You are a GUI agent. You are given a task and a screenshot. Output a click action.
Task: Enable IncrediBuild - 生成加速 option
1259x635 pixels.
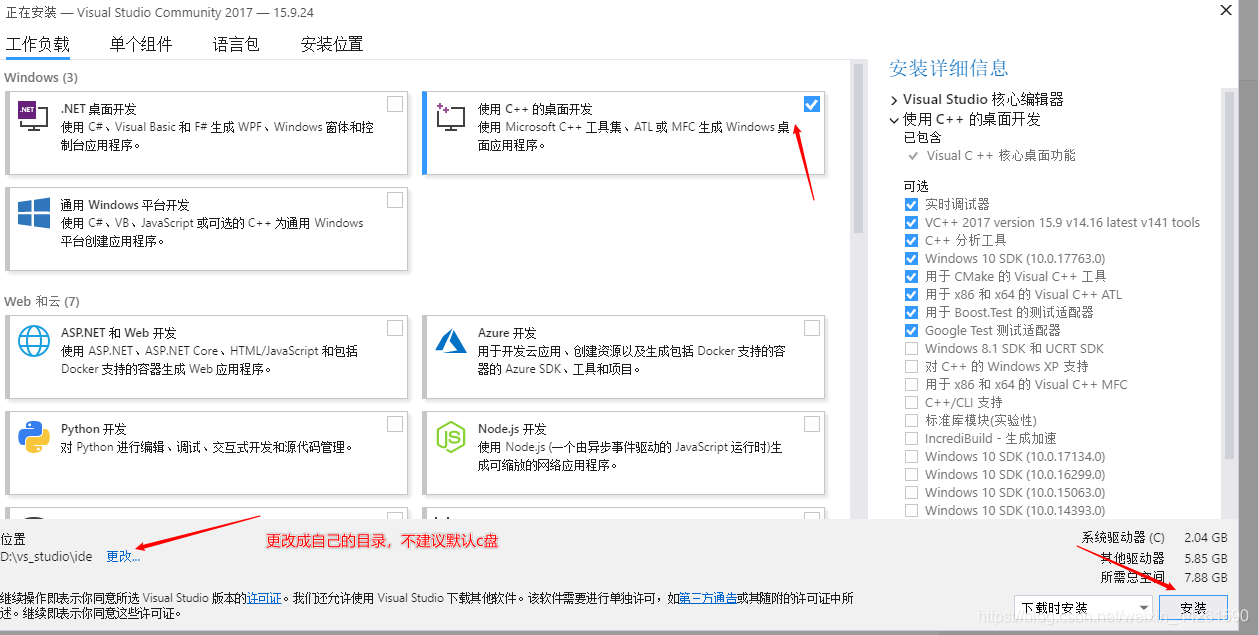(x=911, y=438)
